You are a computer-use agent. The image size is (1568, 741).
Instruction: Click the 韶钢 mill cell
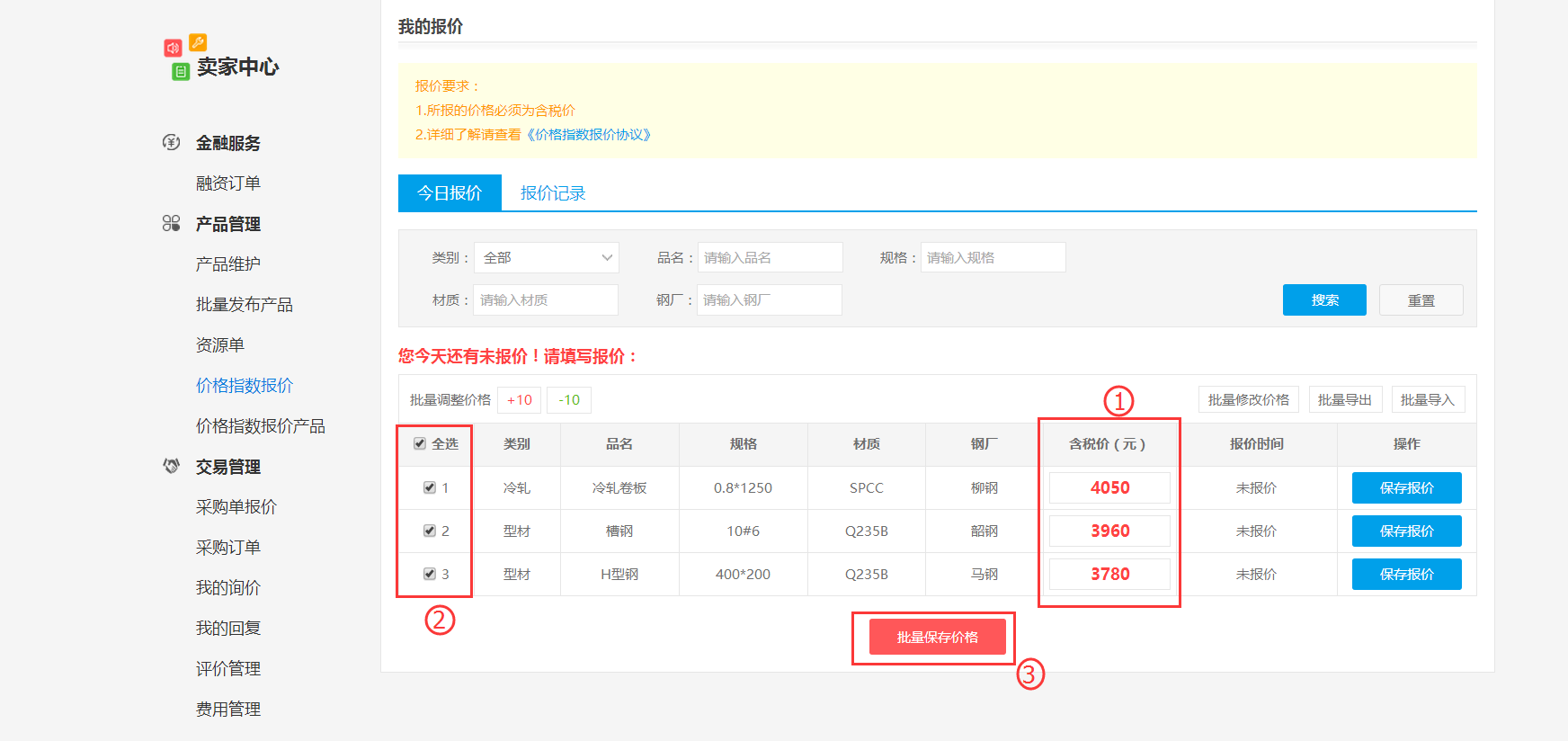984,531
